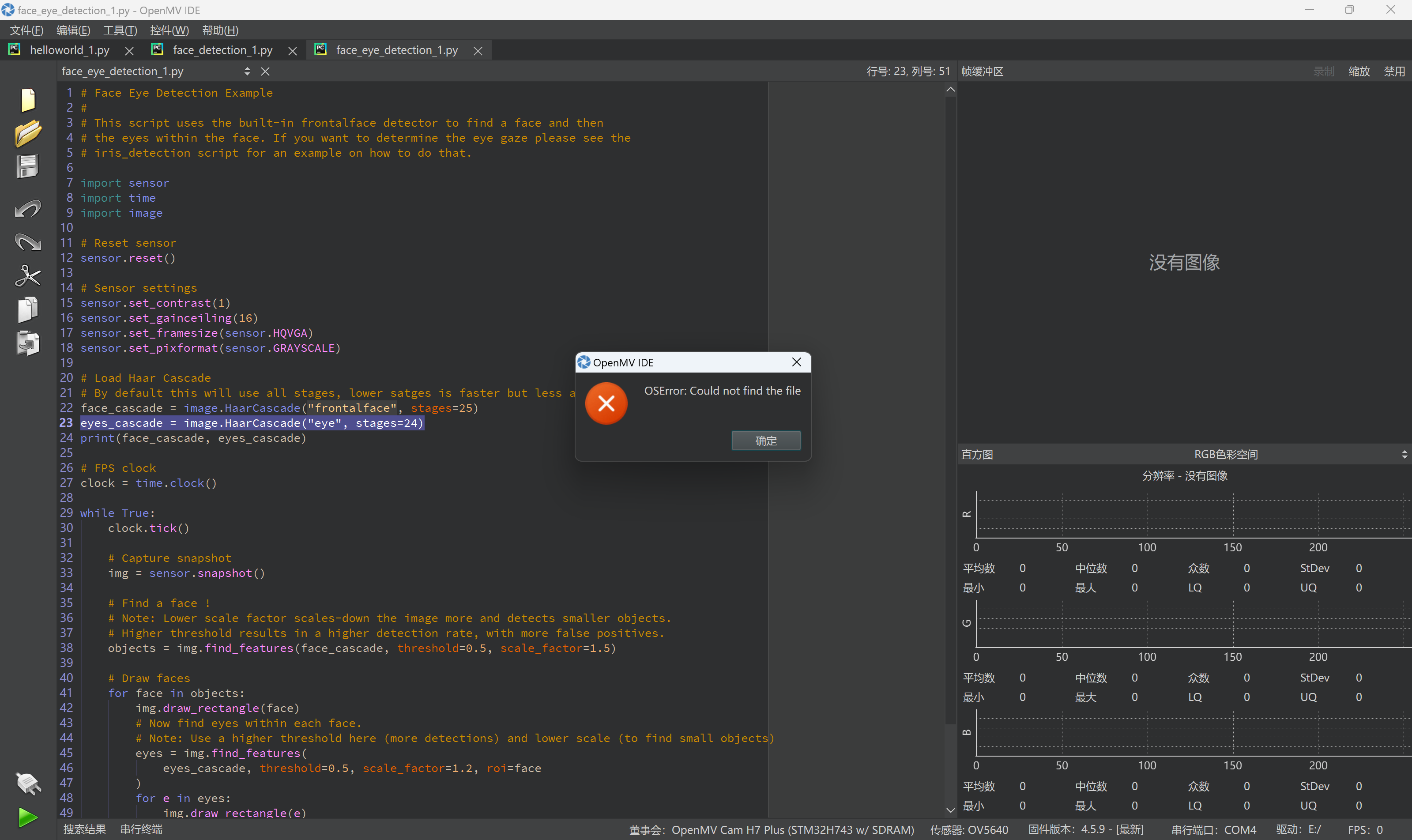Close the OpenMV IDE error dialog
The width and height of the screenshot is (1412, 840).
(x=796, y=362)
